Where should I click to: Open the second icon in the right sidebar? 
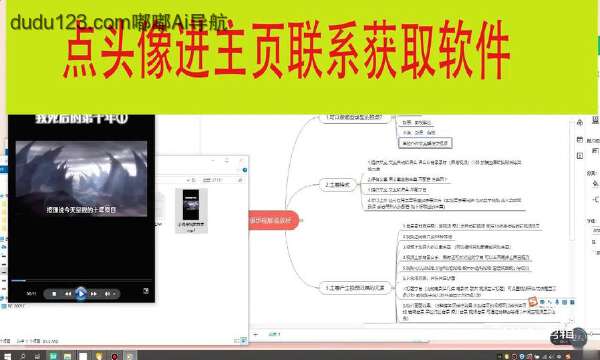(580, 140)
